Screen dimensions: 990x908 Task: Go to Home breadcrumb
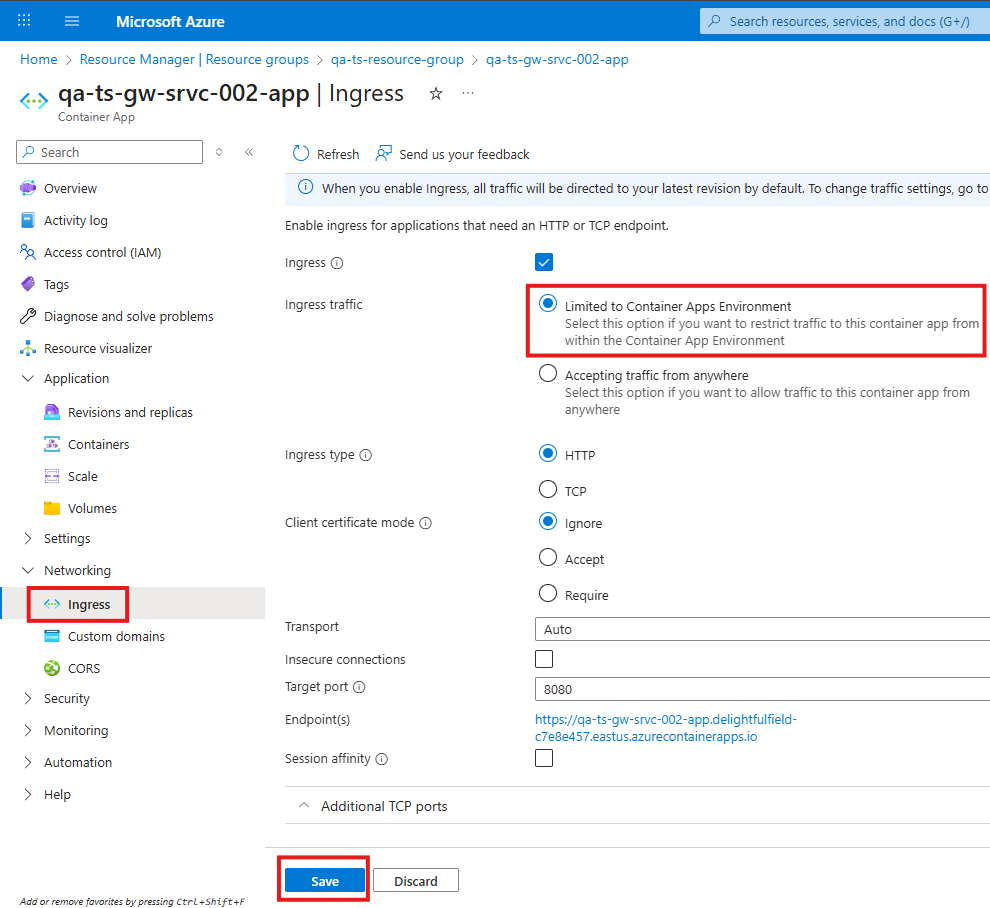(39, 59)
